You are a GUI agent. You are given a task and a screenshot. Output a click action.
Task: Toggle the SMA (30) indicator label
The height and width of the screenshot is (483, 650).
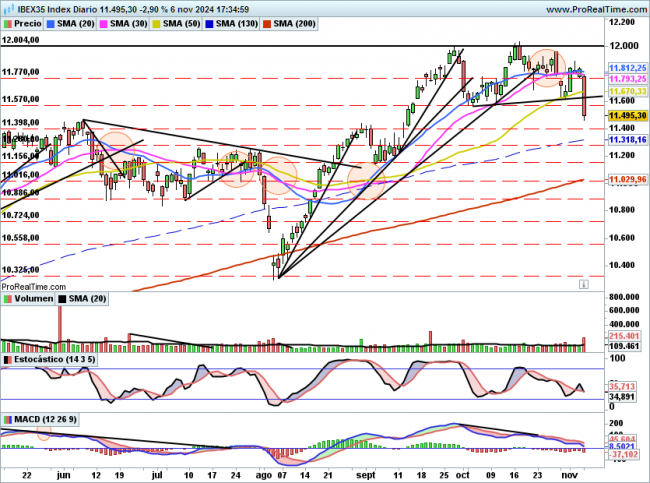pos(130,21)
